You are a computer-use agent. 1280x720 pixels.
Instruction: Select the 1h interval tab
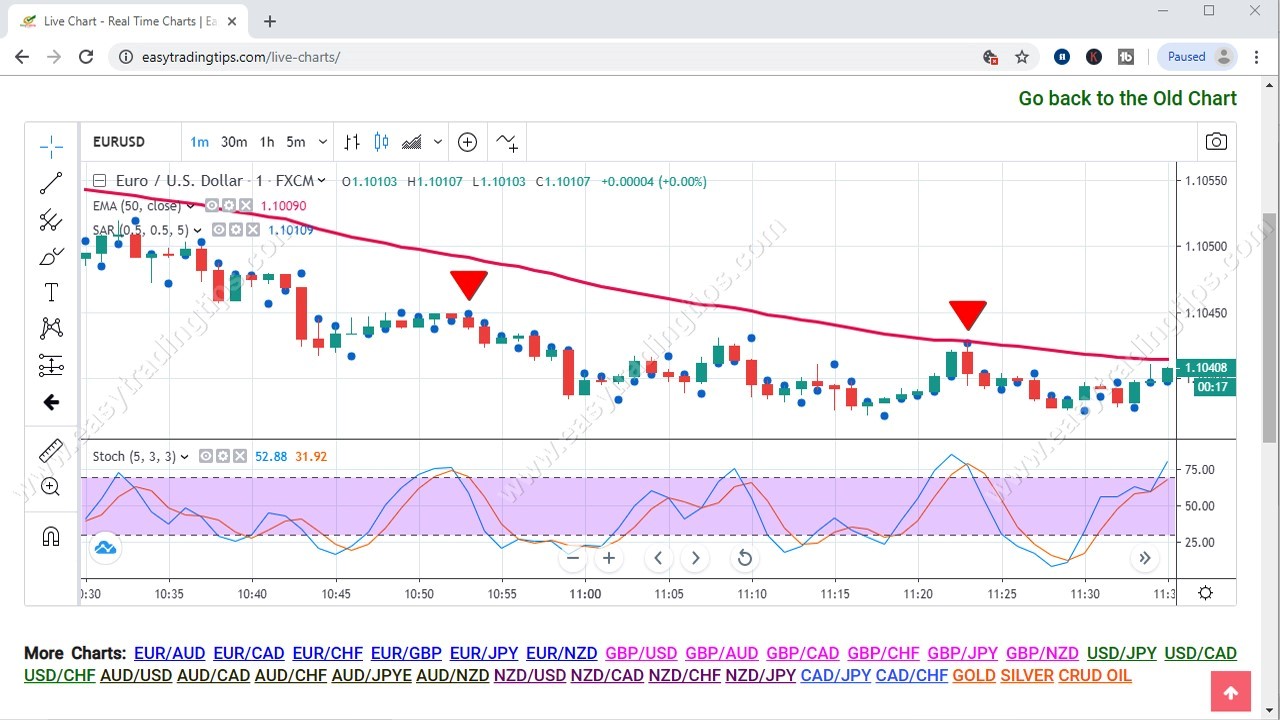pos(266,142)
